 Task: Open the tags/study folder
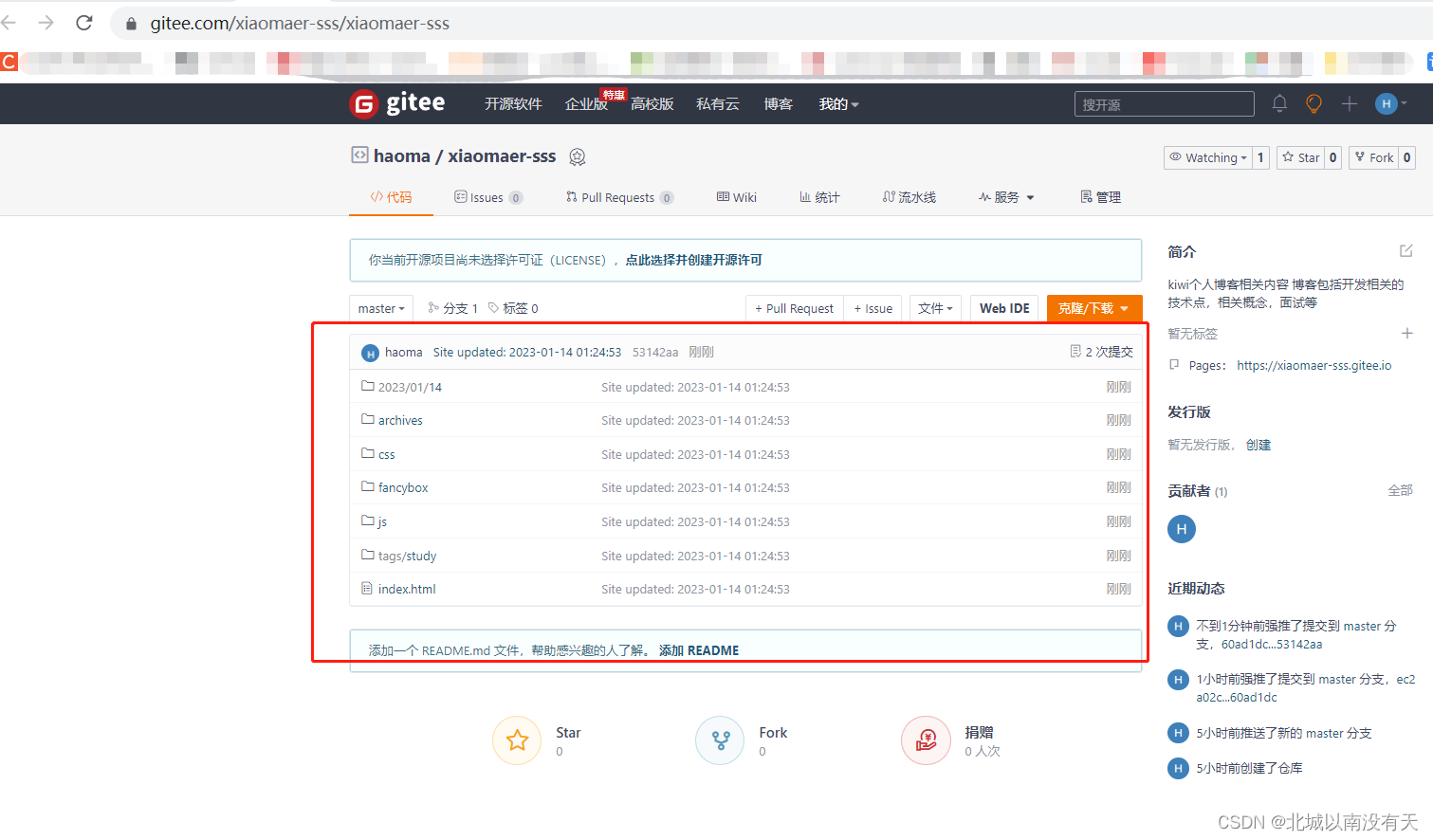coord(407,556)
